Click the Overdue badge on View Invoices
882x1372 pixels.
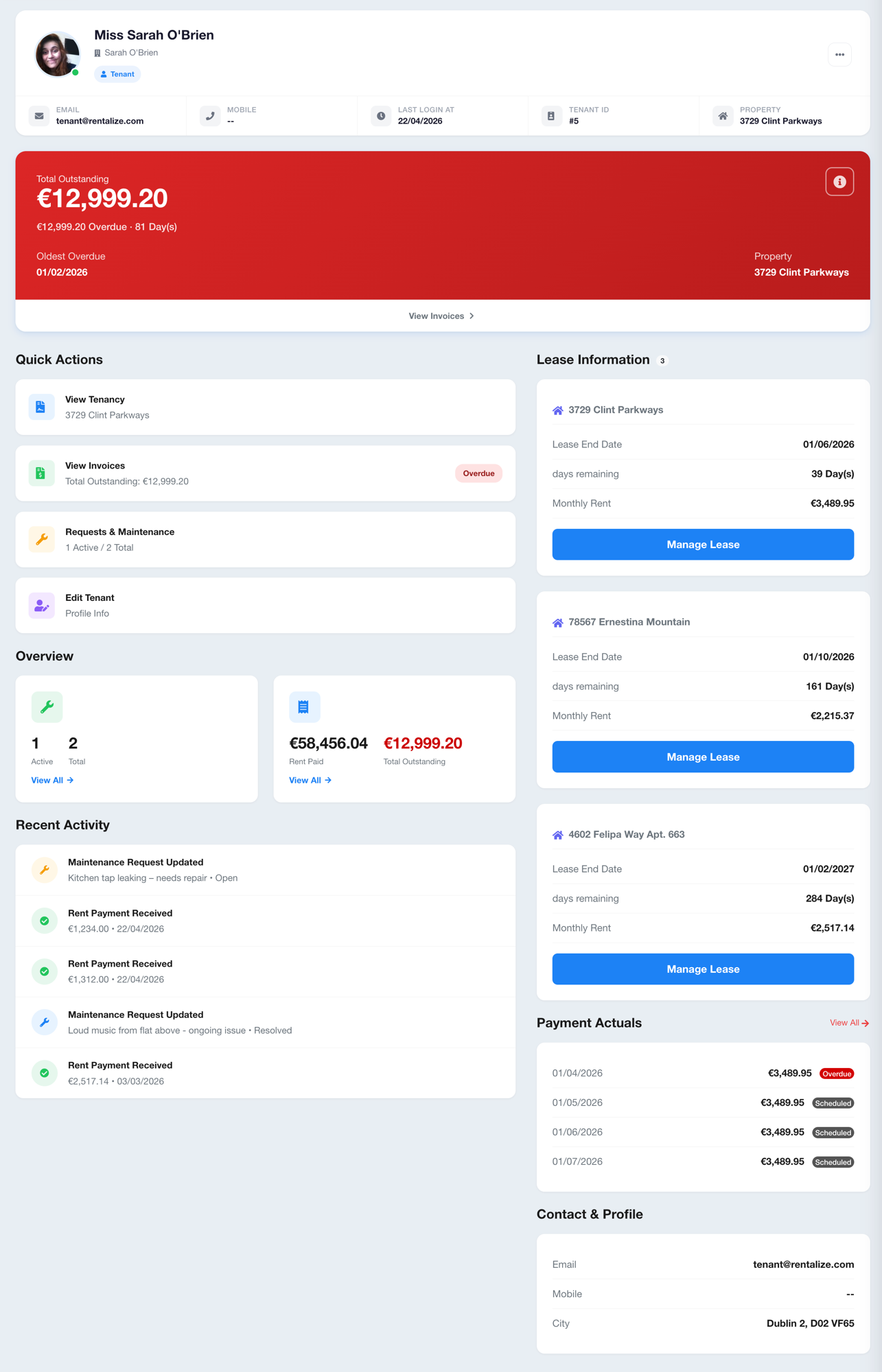(x=478, y=473)
